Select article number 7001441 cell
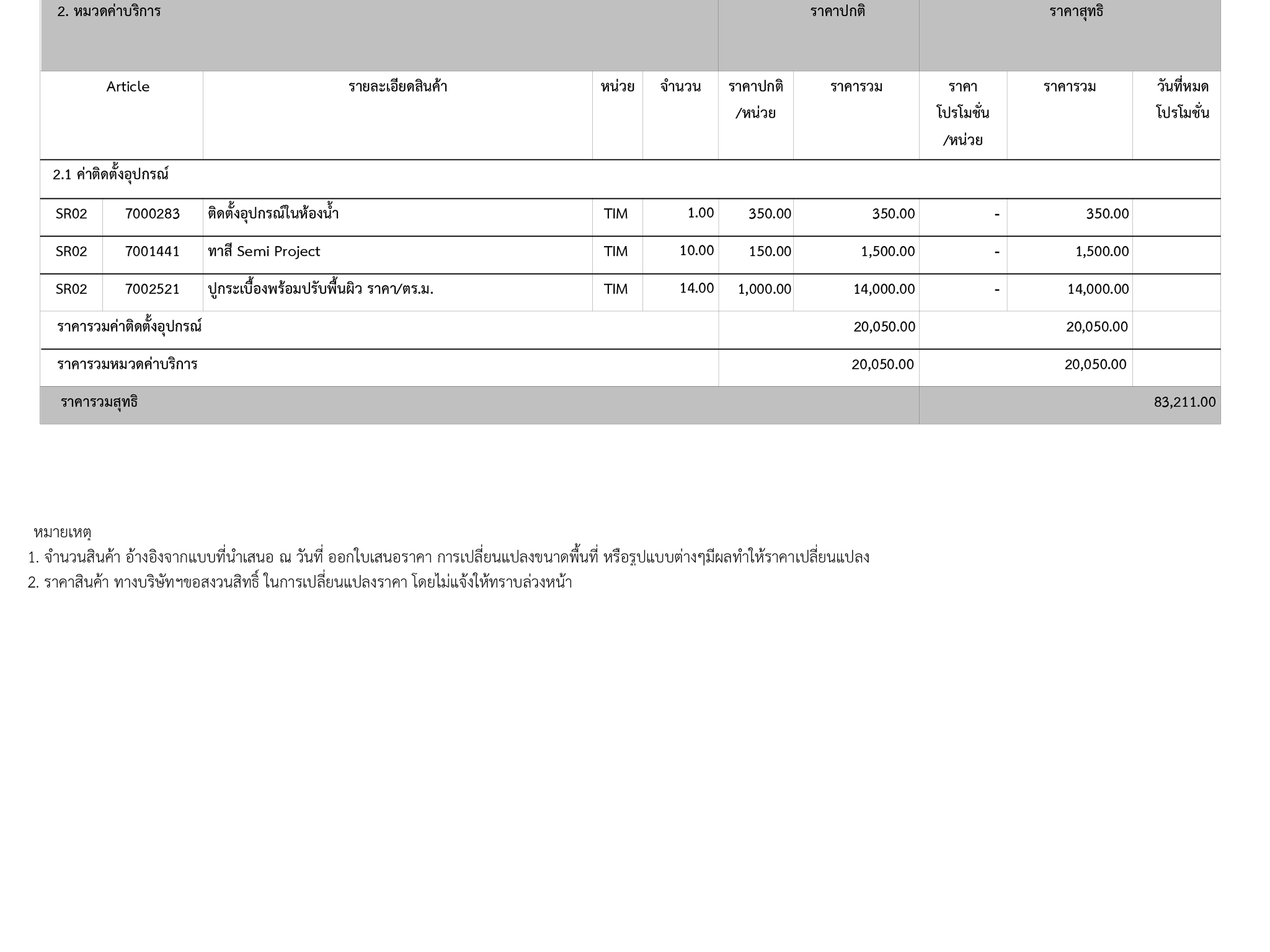 [152, 252]
